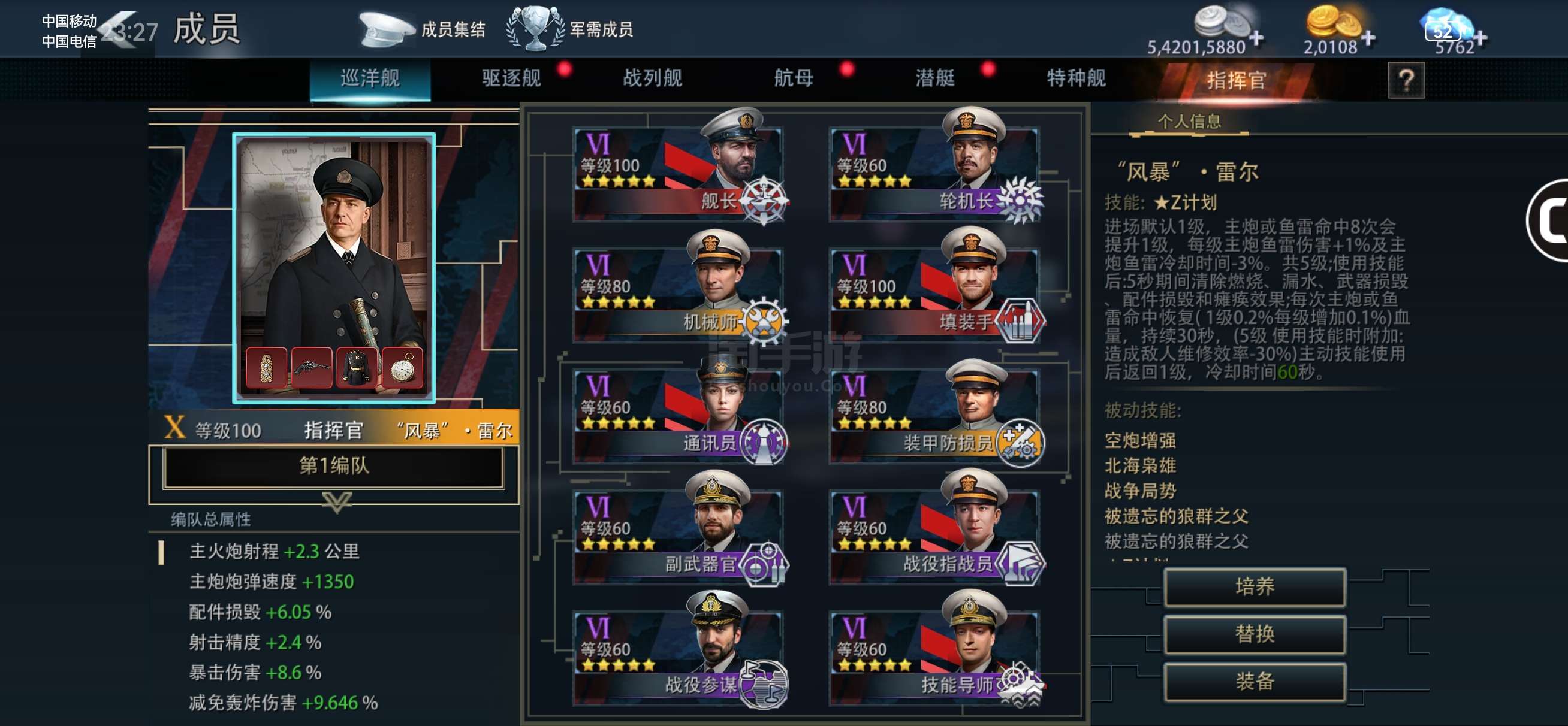Expand the 第1编队 fleet dropdown
Image resolution: width=1568 pixels, height=726 pixels.
tap(334, 465)
